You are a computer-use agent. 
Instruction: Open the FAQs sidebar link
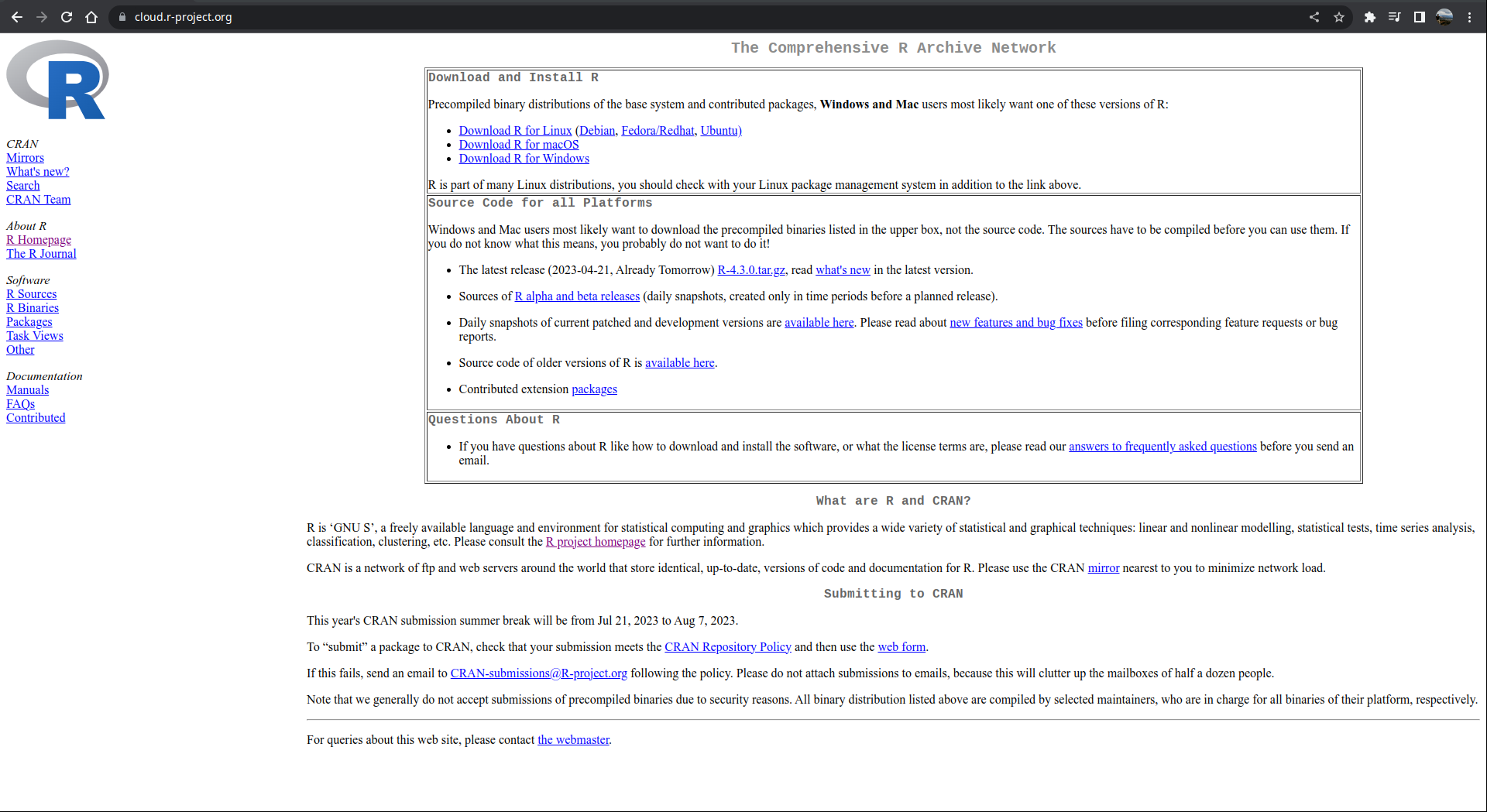[x=20, y=404]
